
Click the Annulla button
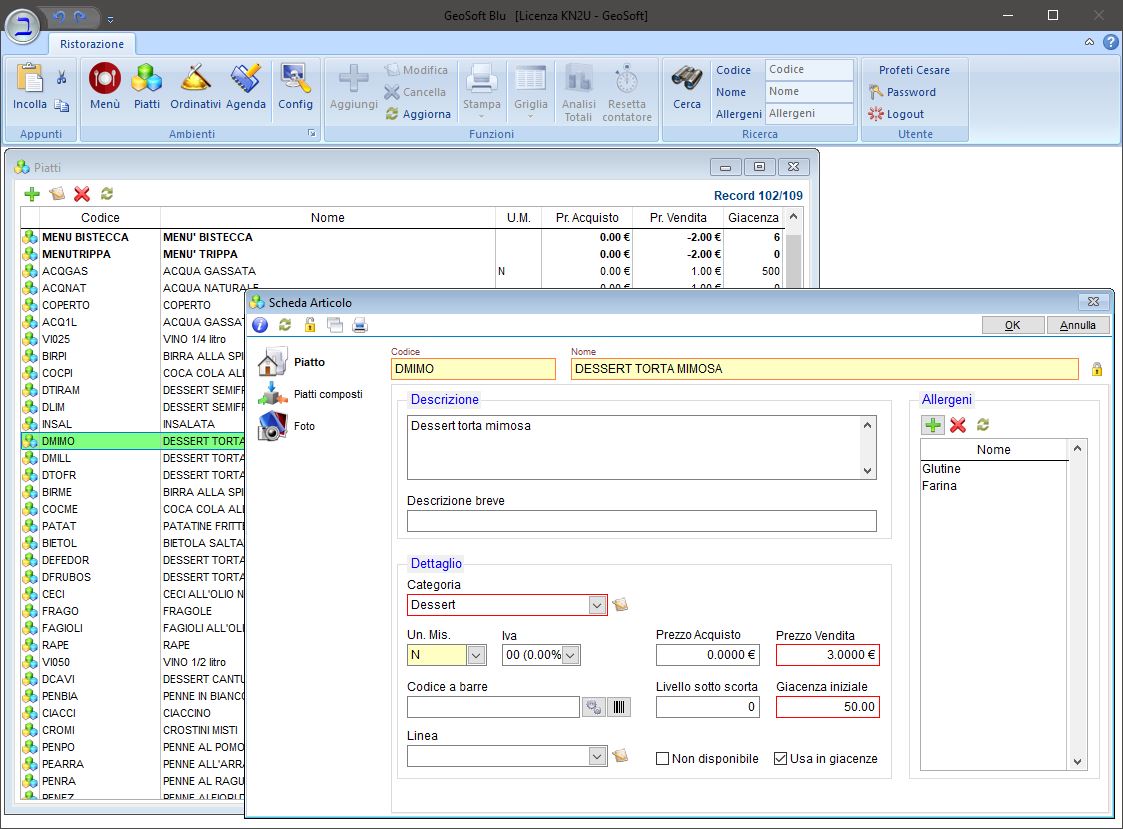click(1078, 325)
